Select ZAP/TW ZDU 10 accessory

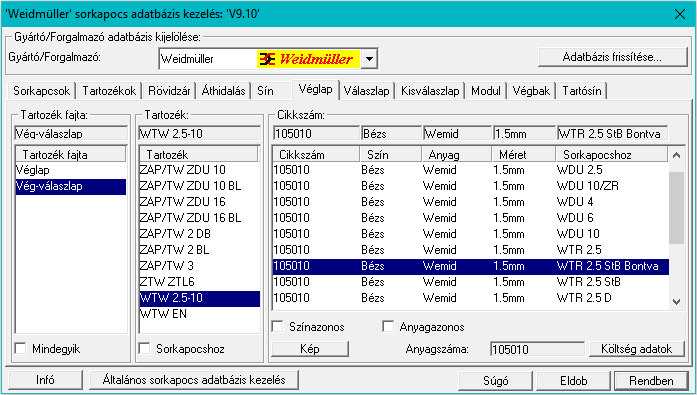(x=200, y=170)
